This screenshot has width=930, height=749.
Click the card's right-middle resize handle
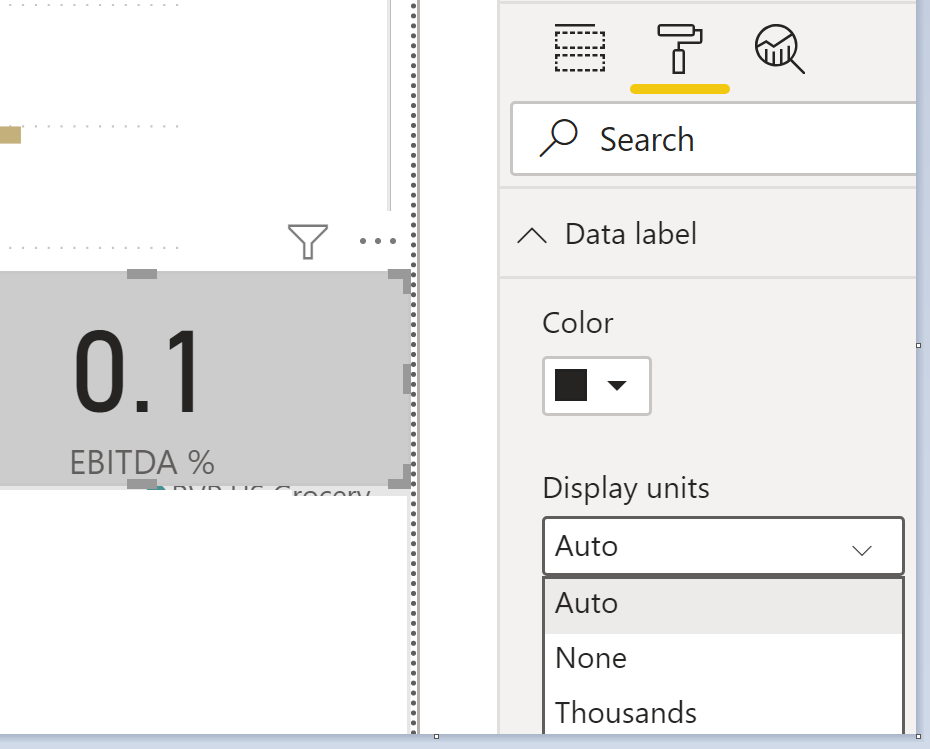pyautogui.click(x=407, y=379)
